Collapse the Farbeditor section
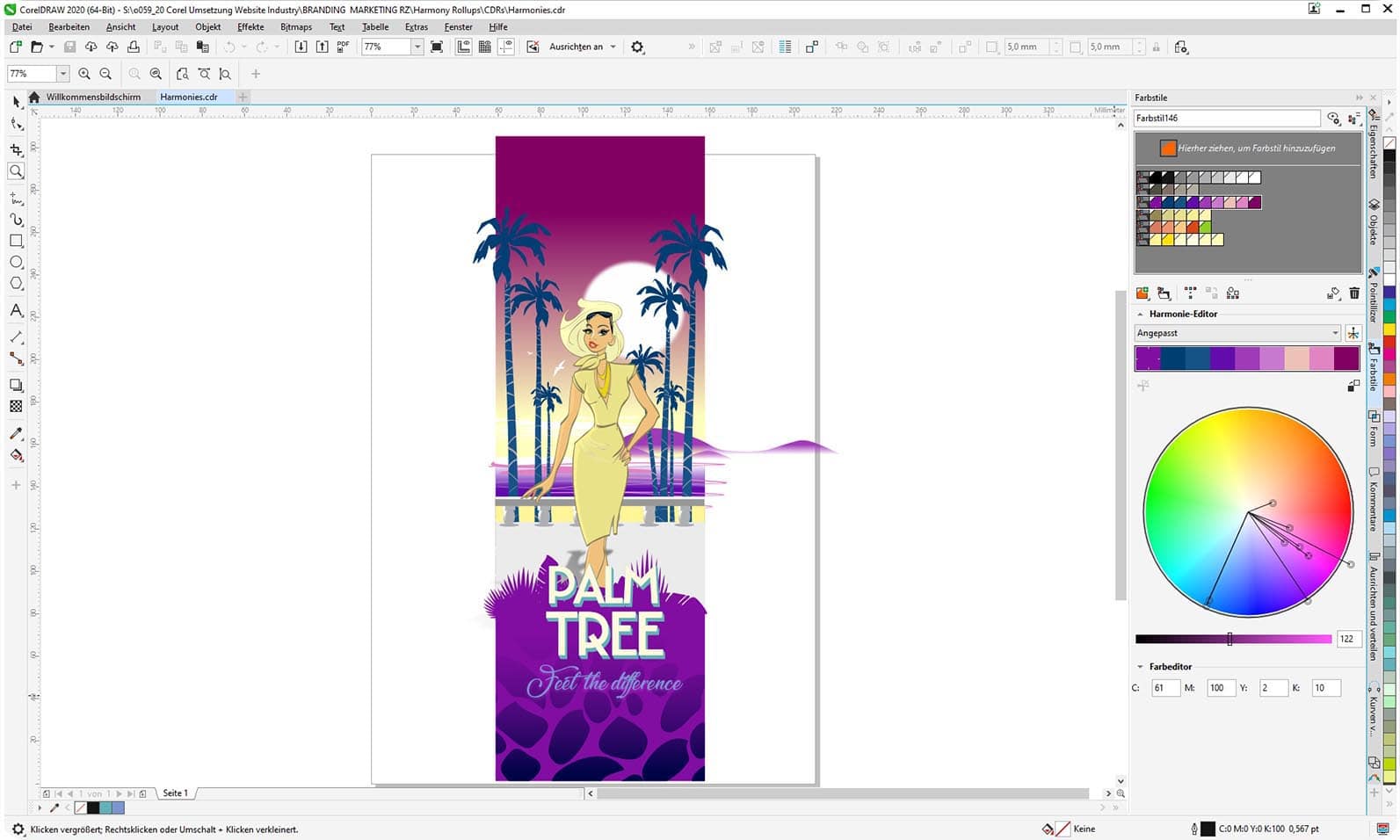This screenshot has height=840, width=1400. coord(1140,667)
